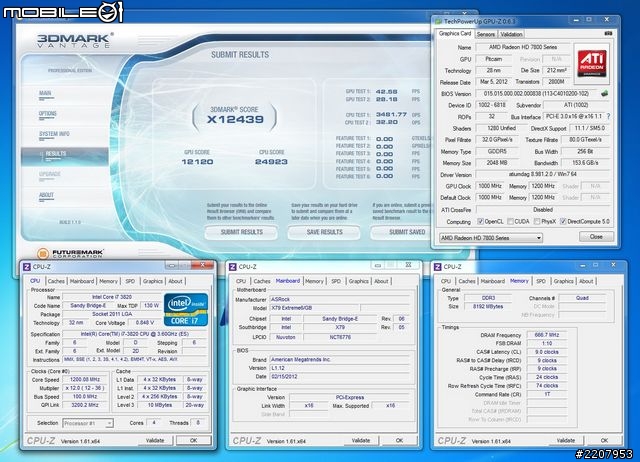Open UPGRADE in the 3DMark sidebar
The image size is (640, 462).
pyautogui.click(x=50, y=174)
